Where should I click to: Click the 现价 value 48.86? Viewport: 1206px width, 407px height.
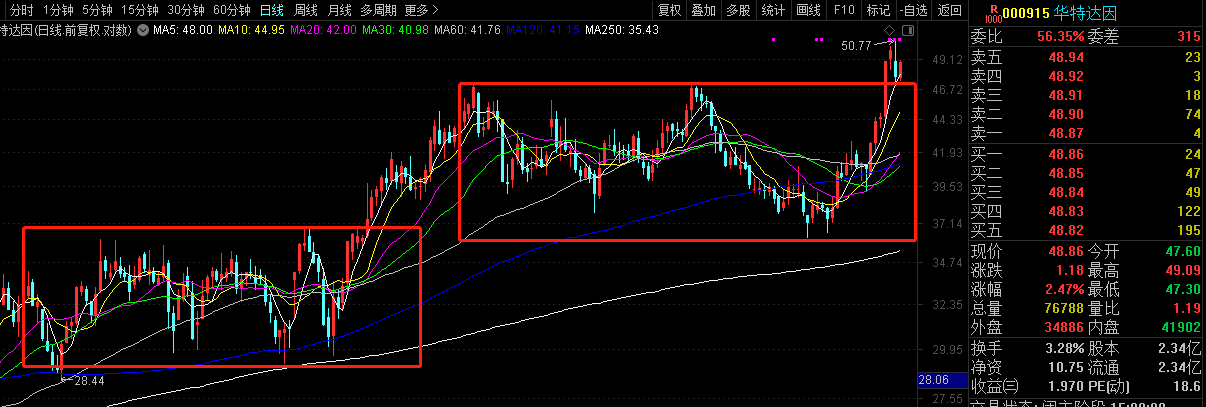[x=1064, y=251]
